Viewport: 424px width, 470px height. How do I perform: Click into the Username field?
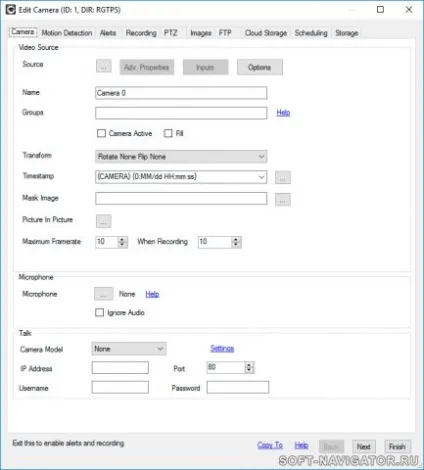[120, 387]
